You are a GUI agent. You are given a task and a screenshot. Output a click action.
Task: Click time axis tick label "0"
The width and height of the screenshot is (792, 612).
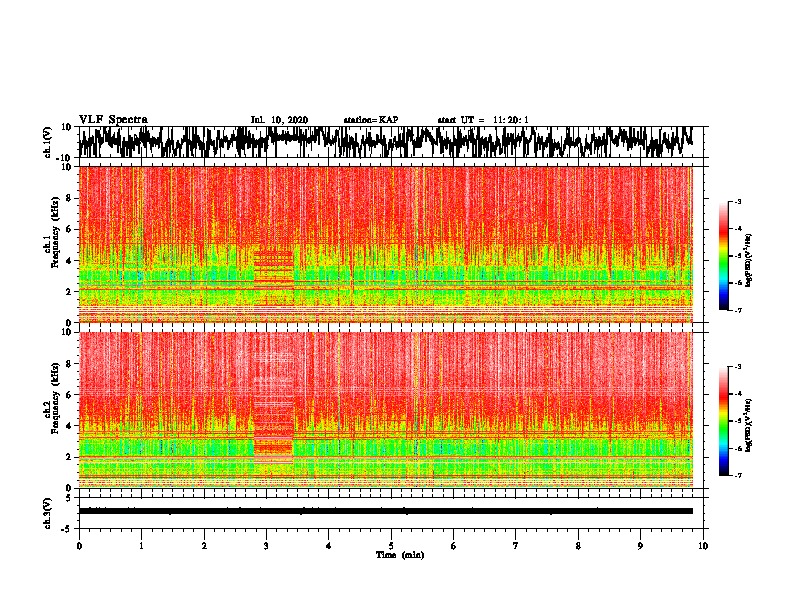click(x=79, y=546)
